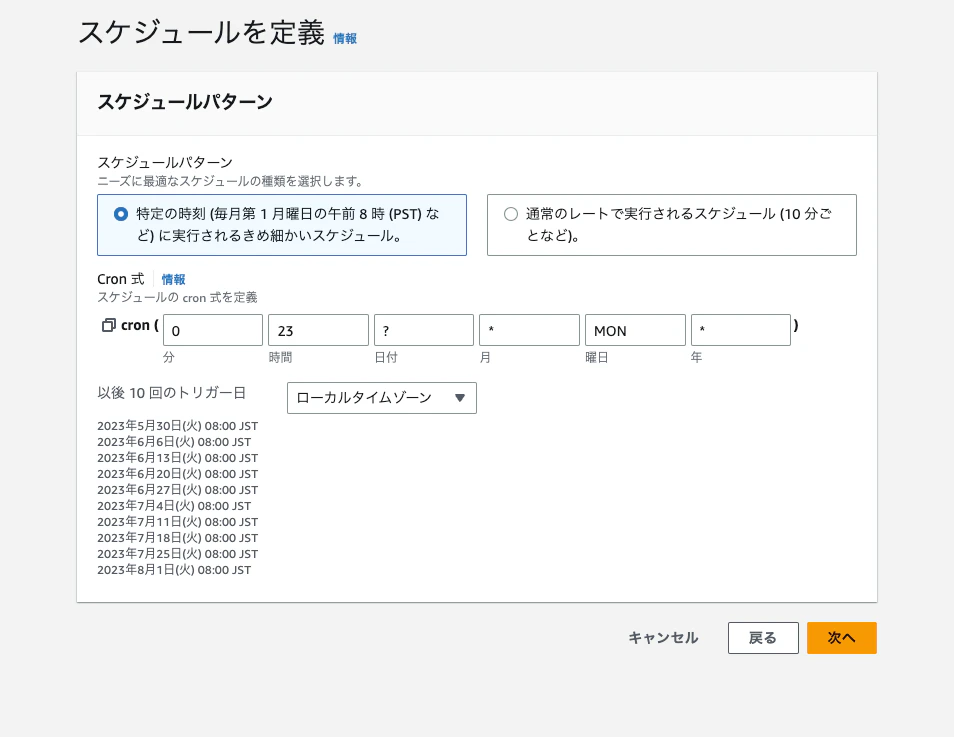The height and width of the screenshot is (737, 954).
Task: Click the 戻る button
Action: (x=763, y=638)
